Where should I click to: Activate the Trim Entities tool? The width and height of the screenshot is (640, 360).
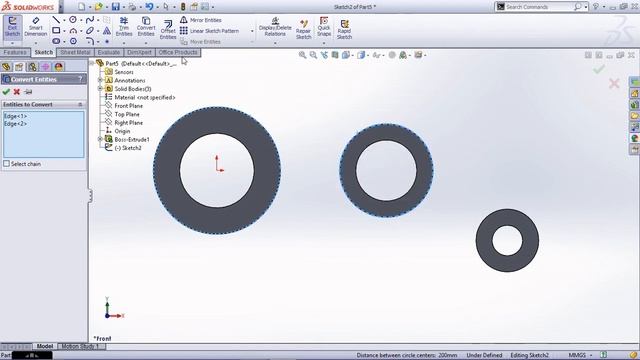click(124, 27)
